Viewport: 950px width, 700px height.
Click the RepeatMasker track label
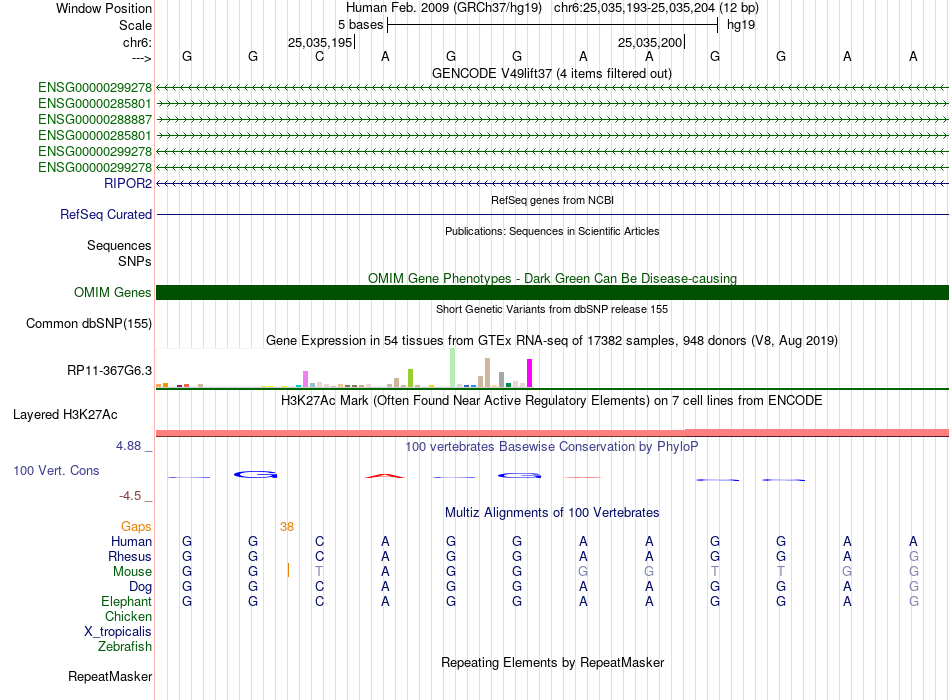(x=110, y=676)
